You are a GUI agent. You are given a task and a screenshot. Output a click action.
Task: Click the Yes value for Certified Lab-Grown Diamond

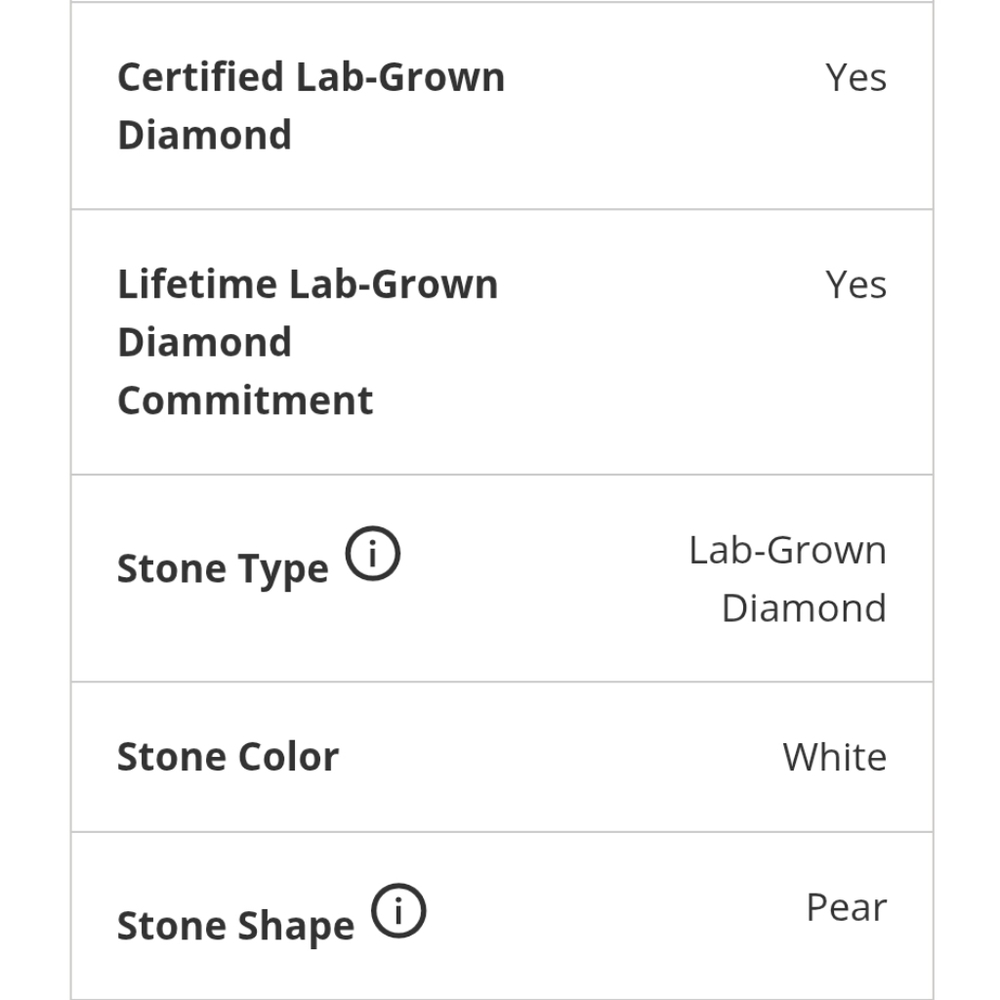pos(856,78)
